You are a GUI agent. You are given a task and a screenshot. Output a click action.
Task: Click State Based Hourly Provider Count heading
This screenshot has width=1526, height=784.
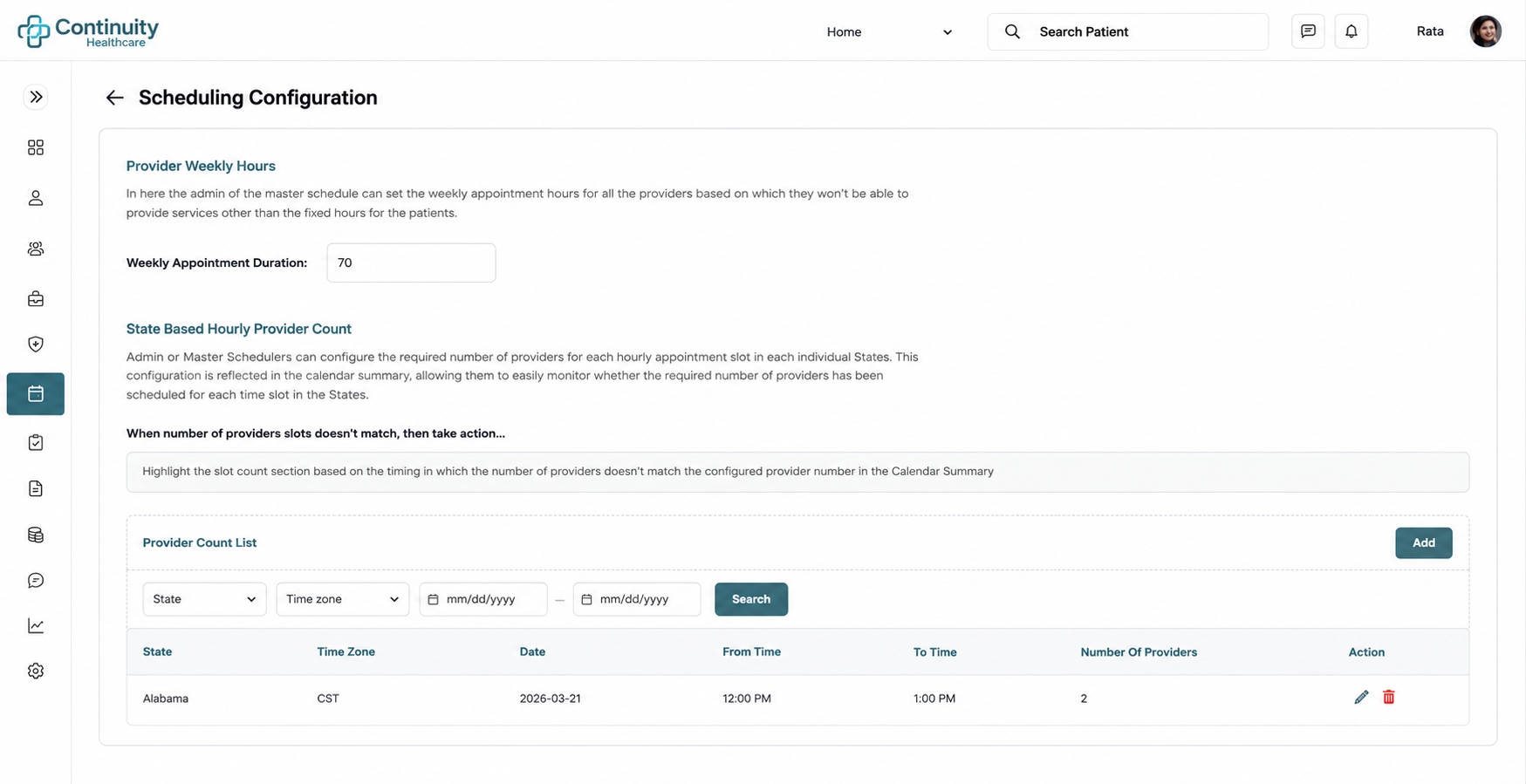pos(239,329)
